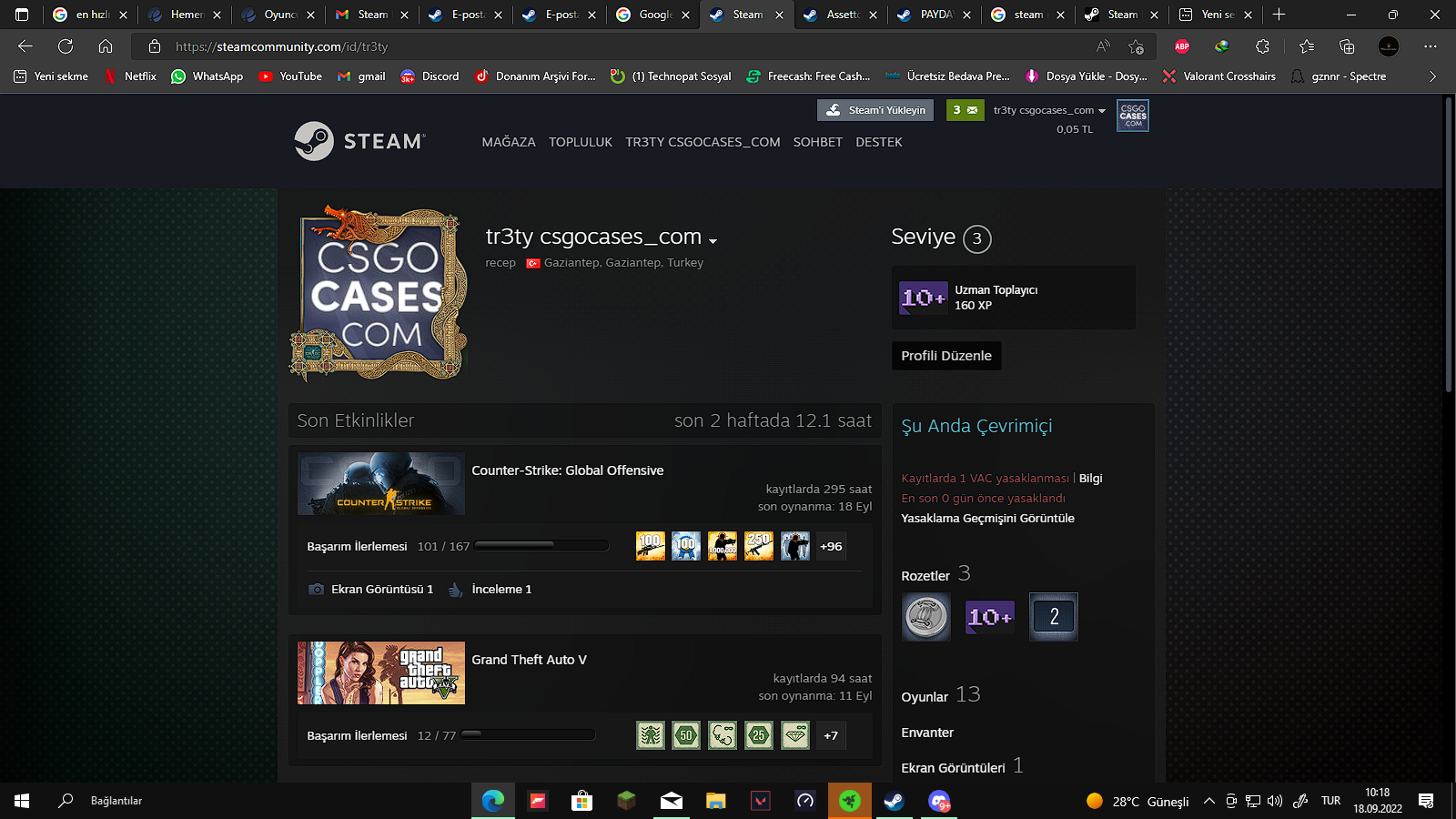The height and width of the screenshot is (819, 1456).
Task: Open Counter-Strike game banner image
Action: (x=381, y=484)
